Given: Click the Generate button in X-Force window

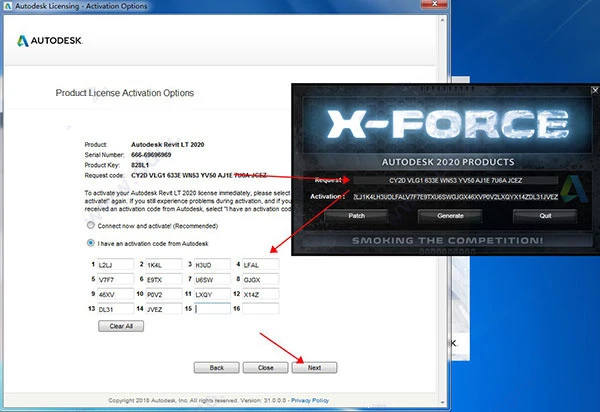Looking at the screenshot, I should 450,216.
